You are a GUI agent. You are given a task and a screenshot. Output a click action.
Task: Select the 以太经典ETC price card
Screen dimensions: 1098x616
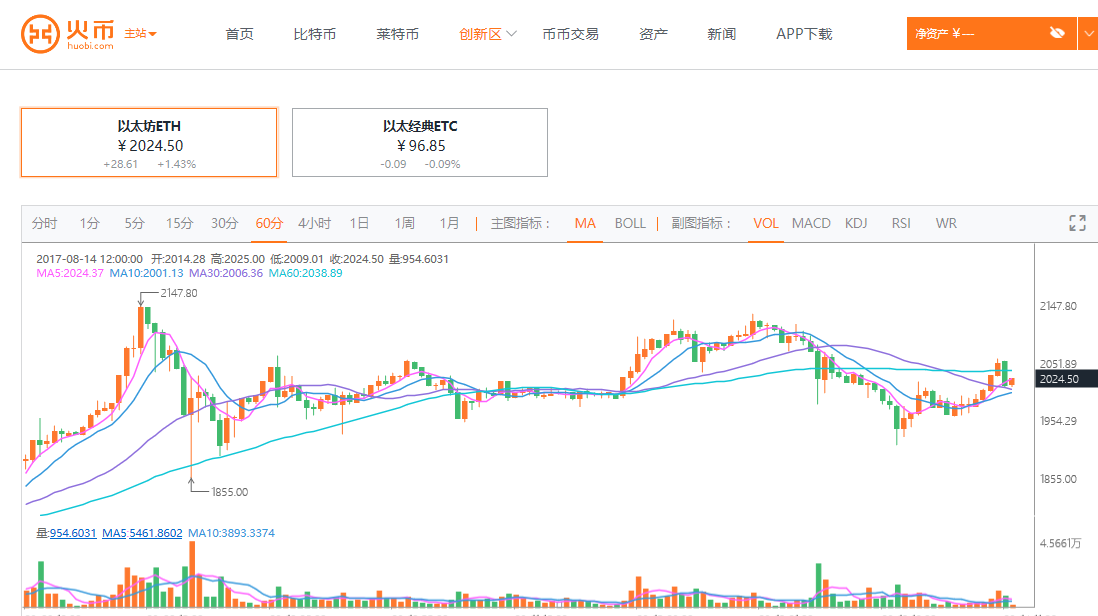(420, 143)
